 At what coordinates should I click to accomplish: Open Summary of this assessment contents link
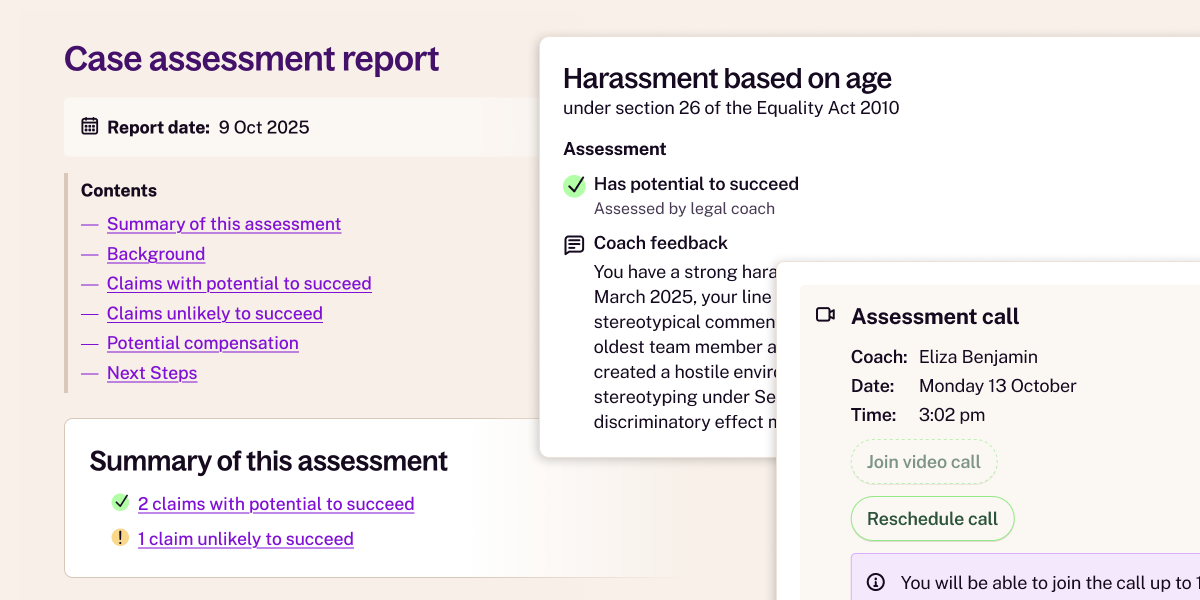224,224
